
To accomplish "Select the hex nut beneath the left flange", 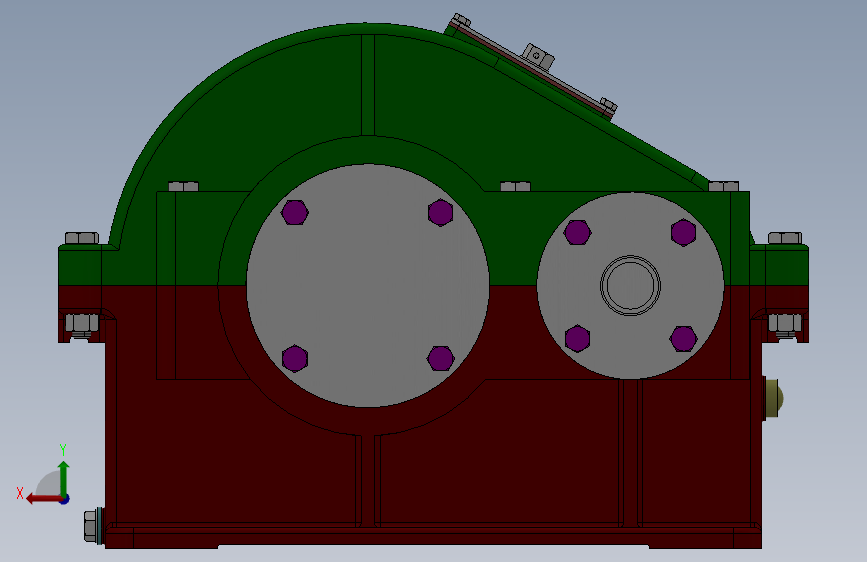I will tap(82, 323).
